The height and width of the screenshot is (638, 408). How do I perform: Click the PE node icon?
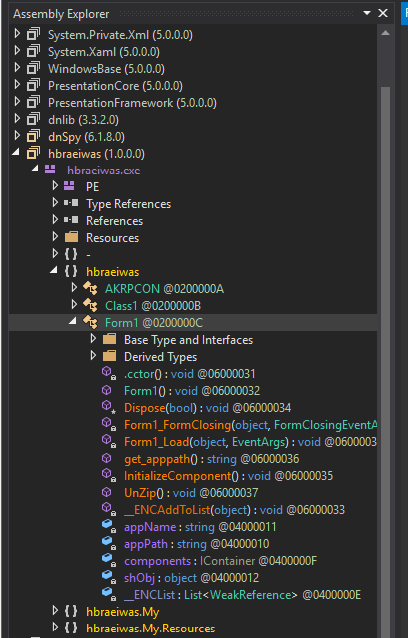point(70,186)
